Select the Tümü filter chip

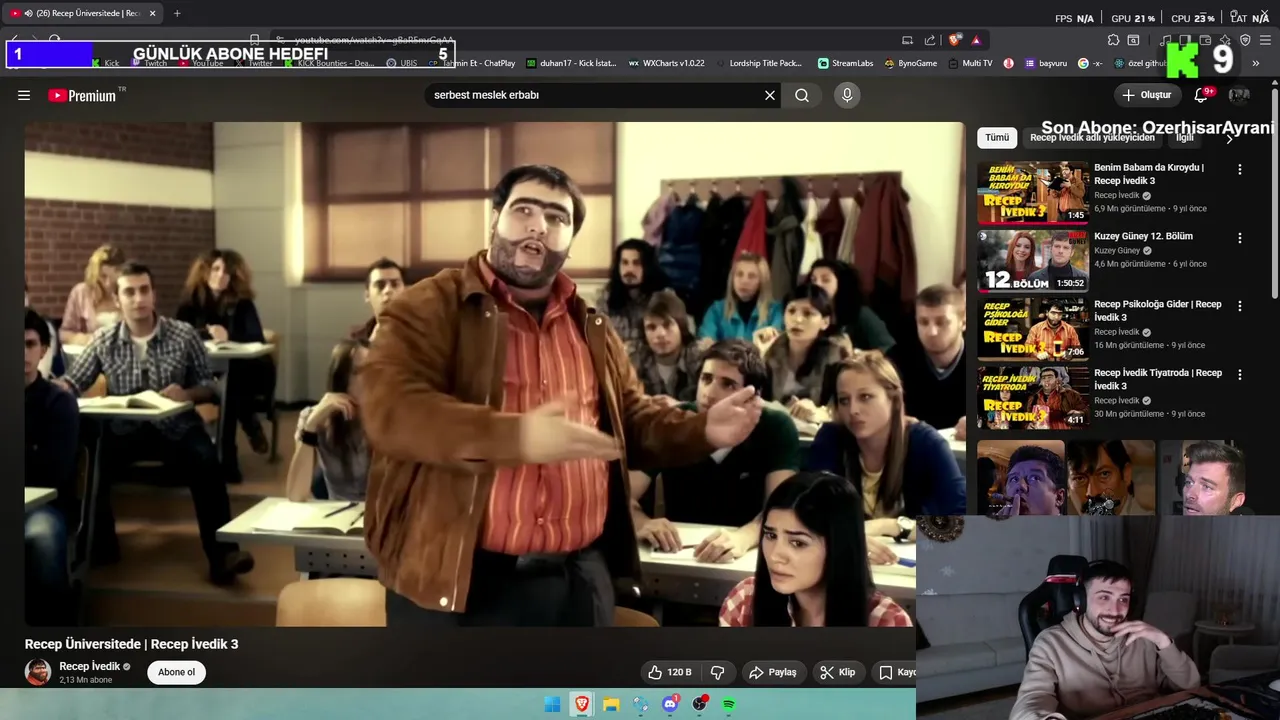point(997,138)
